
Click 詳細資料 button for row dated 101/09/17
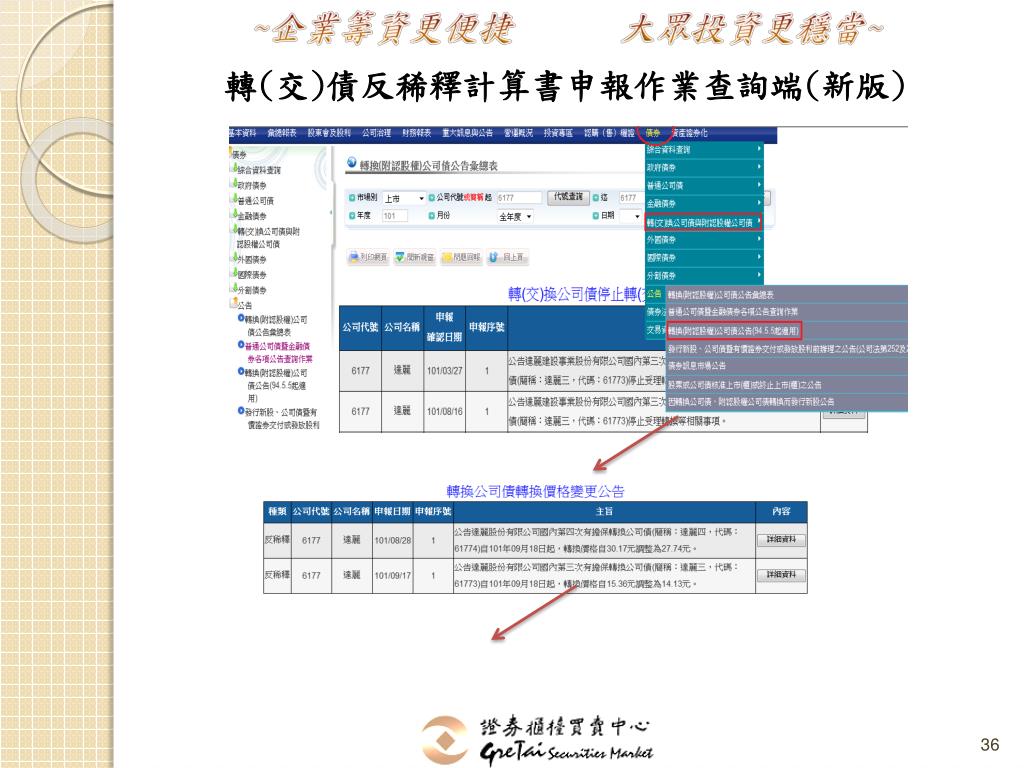[x=781, y=575]
